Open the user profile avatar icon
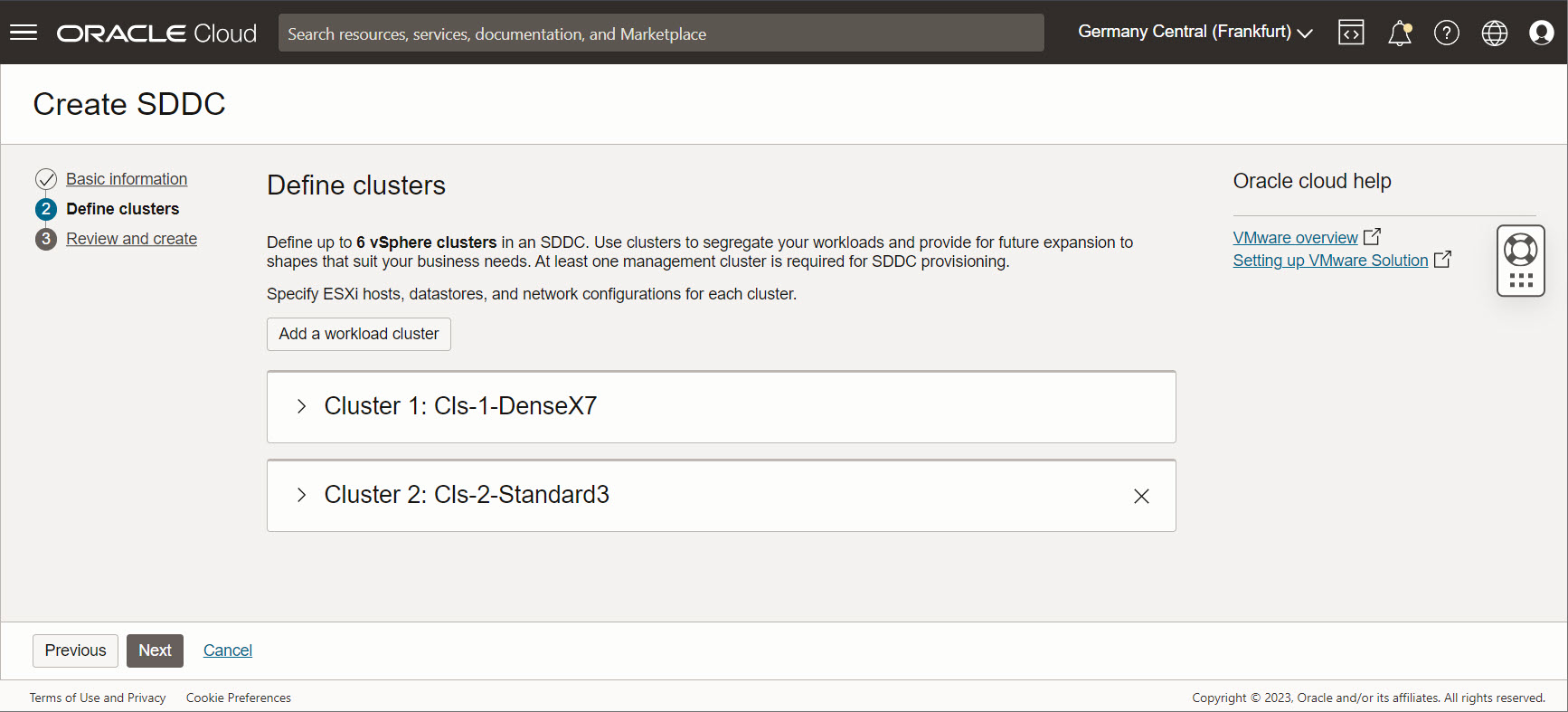 coord(1542,33)
